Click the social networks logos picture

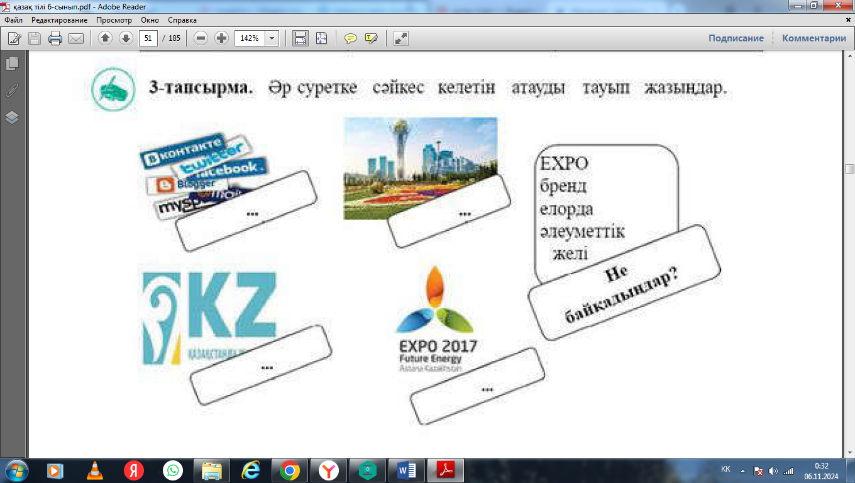coord(203,176)
